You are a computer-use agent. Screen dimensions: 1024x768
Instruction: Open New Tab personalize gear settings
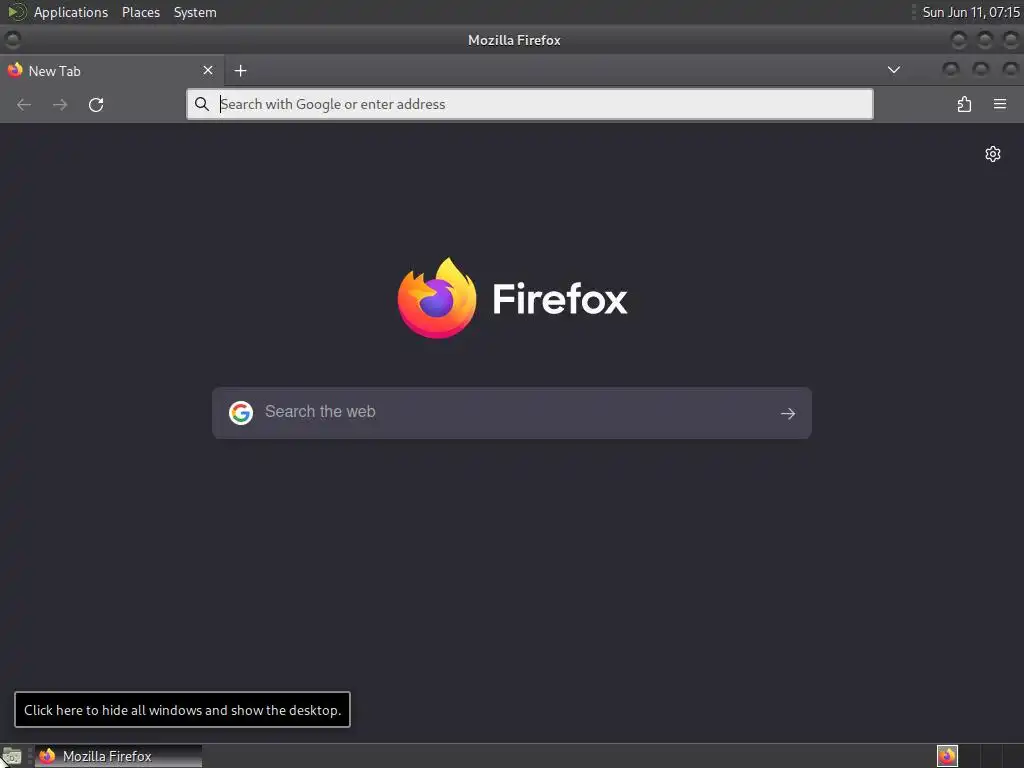pos(993,154)
